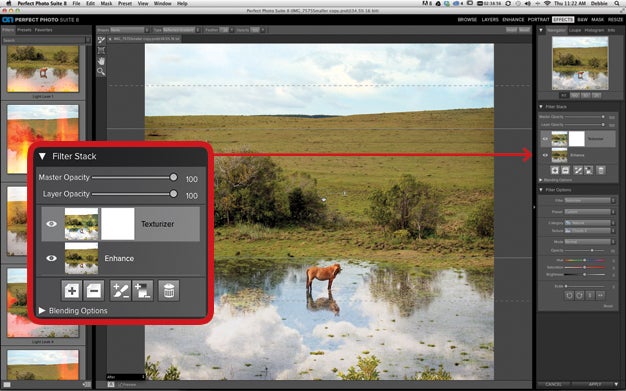
Task: Collapse the Navigator panel triangle
Action: (541, 30)
